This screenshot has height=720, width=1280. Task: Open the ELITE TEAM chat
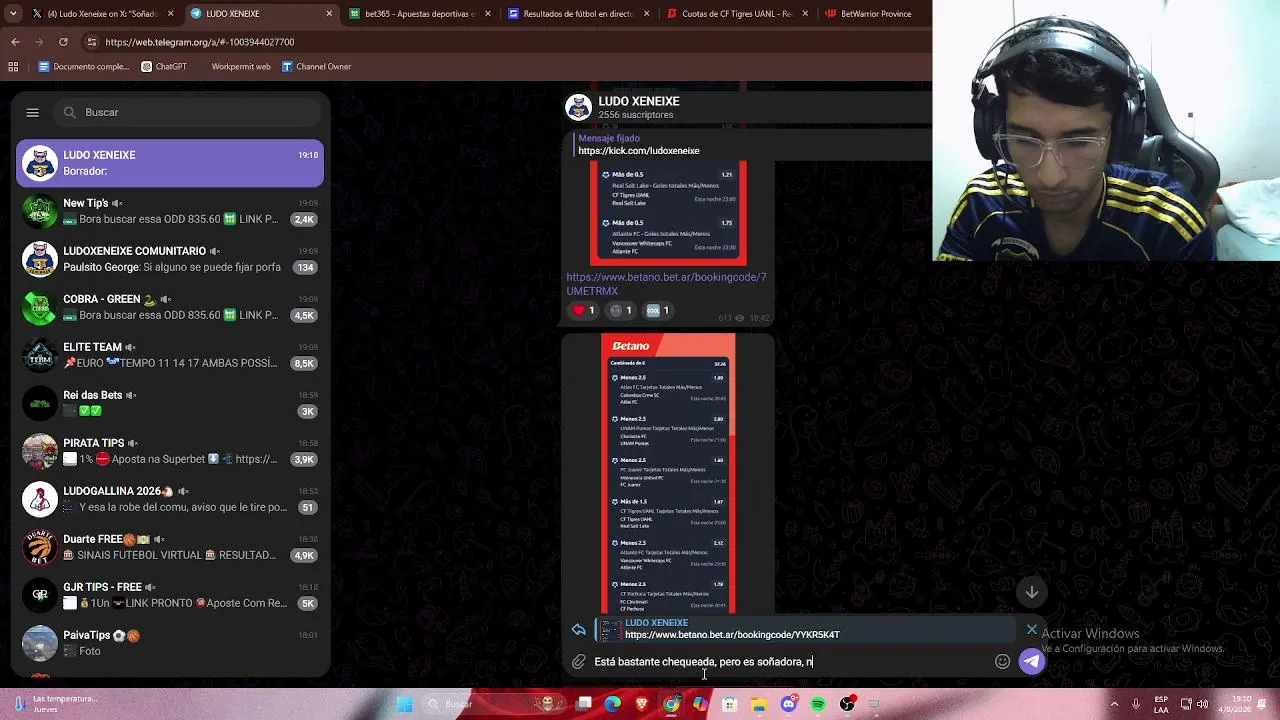[x=170, y=355]
